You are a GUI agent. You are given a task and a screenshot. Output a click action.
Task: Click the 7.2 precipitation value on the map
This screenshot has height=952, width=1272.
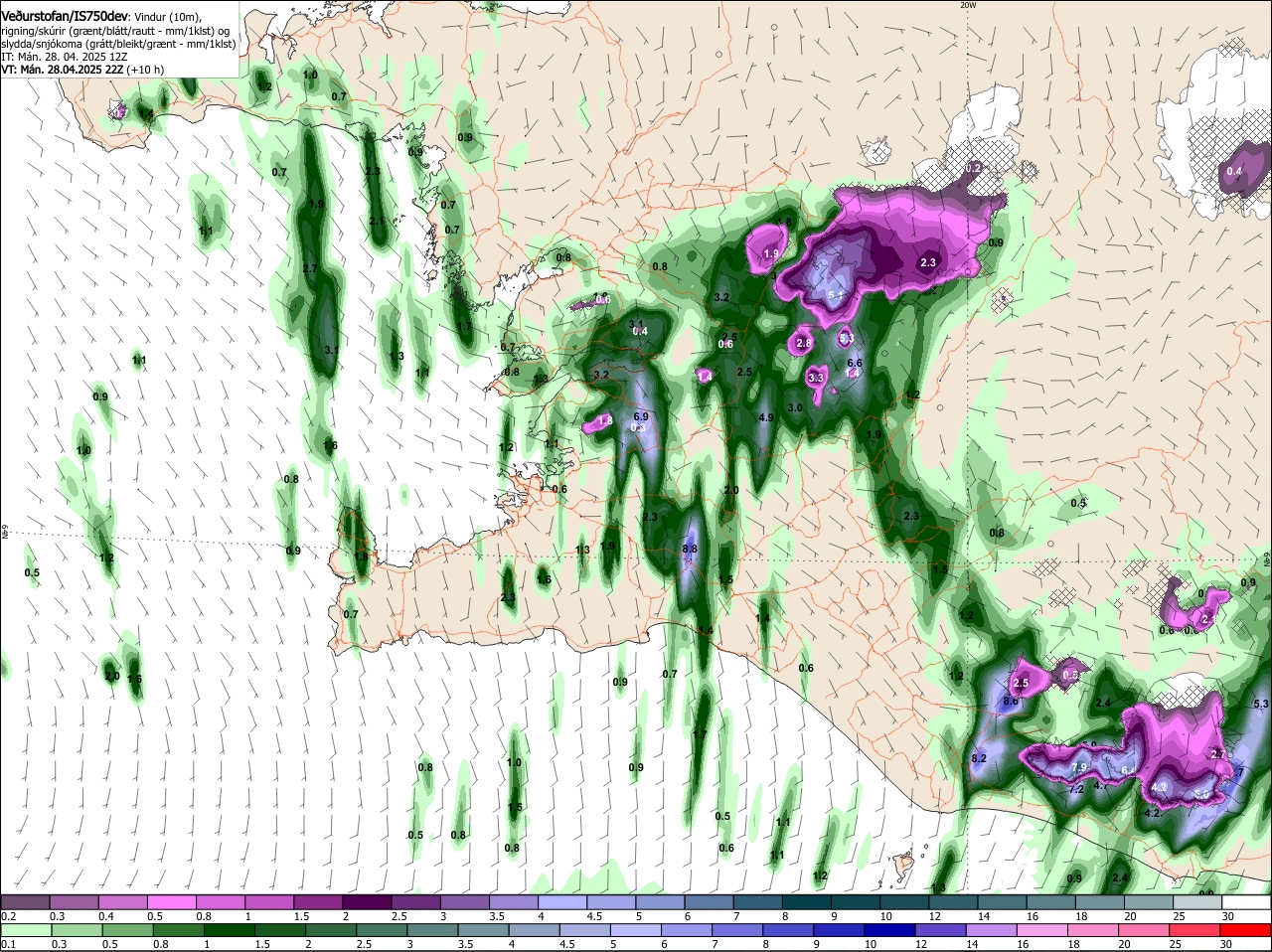pyautogui.click(x=1075, y=789)
